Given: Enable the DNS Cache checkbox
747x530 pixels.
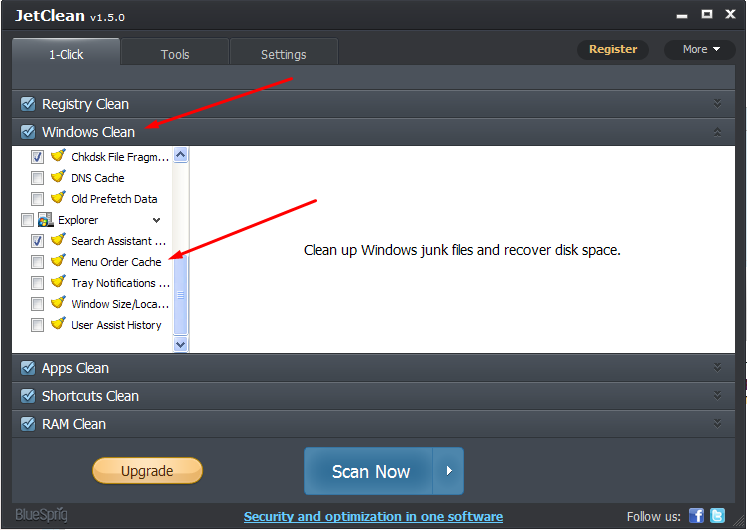Looking at the screenshot, I should click(x=37, y=178).
